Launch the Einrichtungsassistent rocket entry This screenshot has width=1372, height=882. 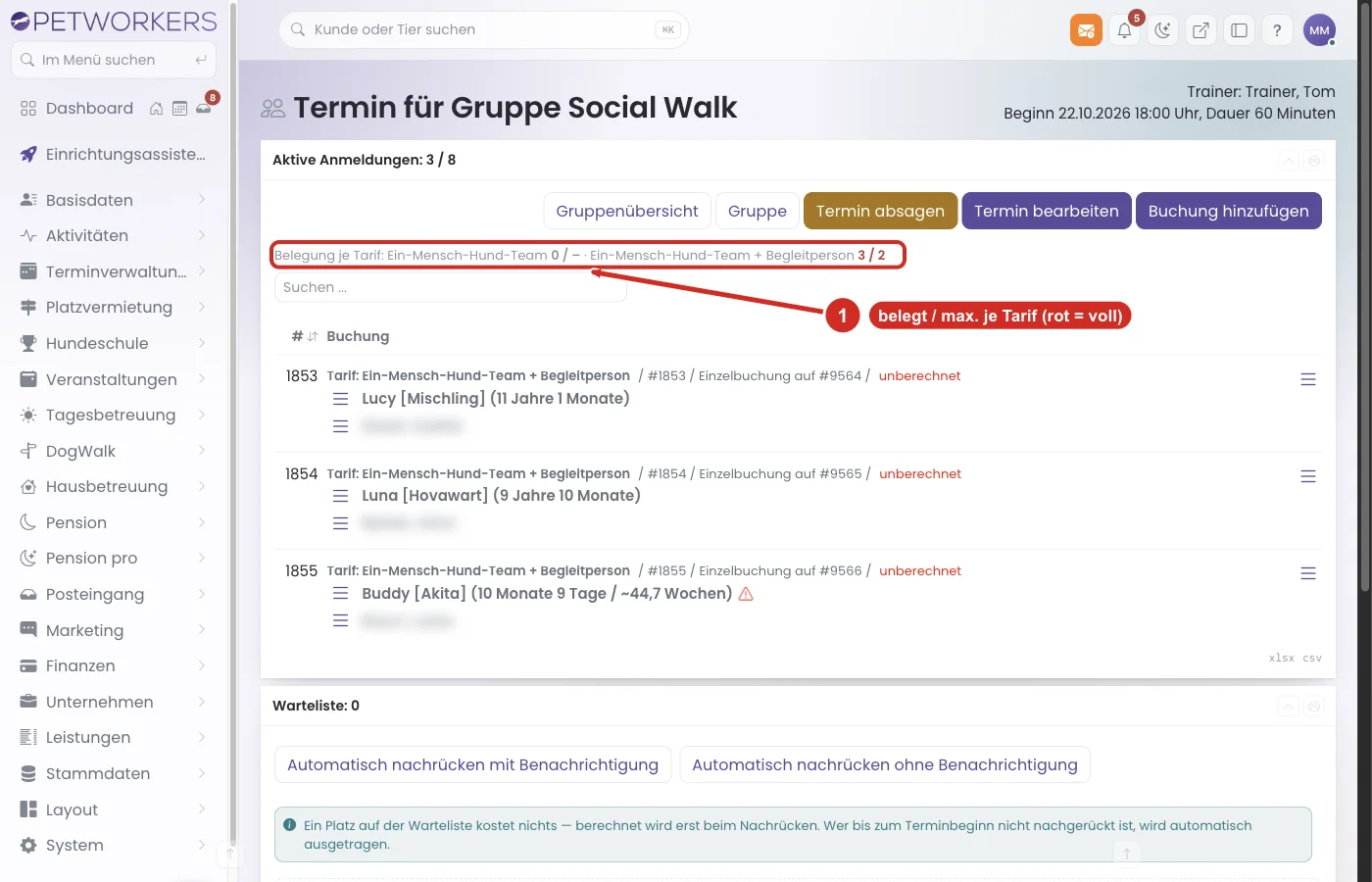(x=113, y=154)
